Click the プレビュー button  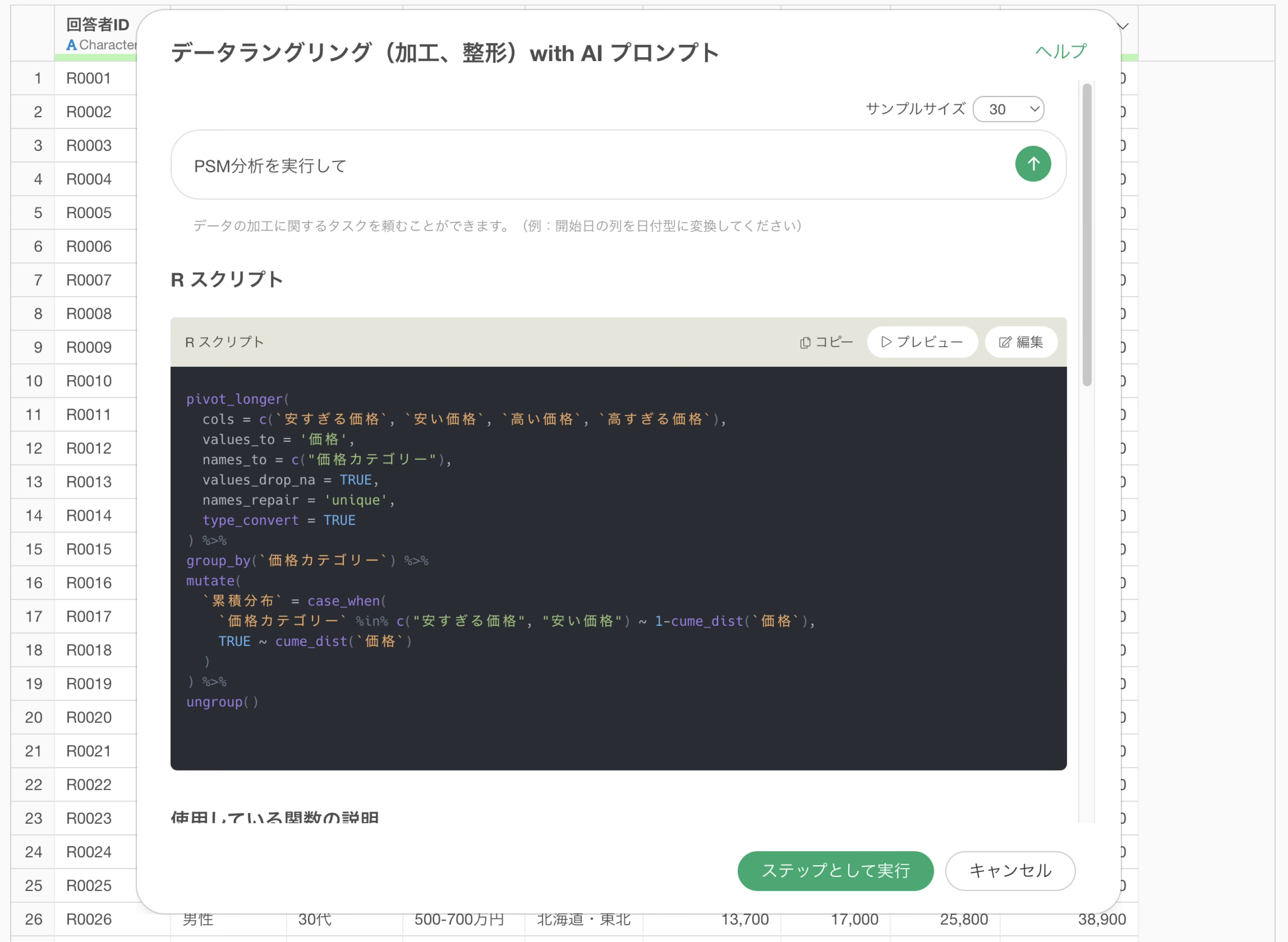(922, 342)
